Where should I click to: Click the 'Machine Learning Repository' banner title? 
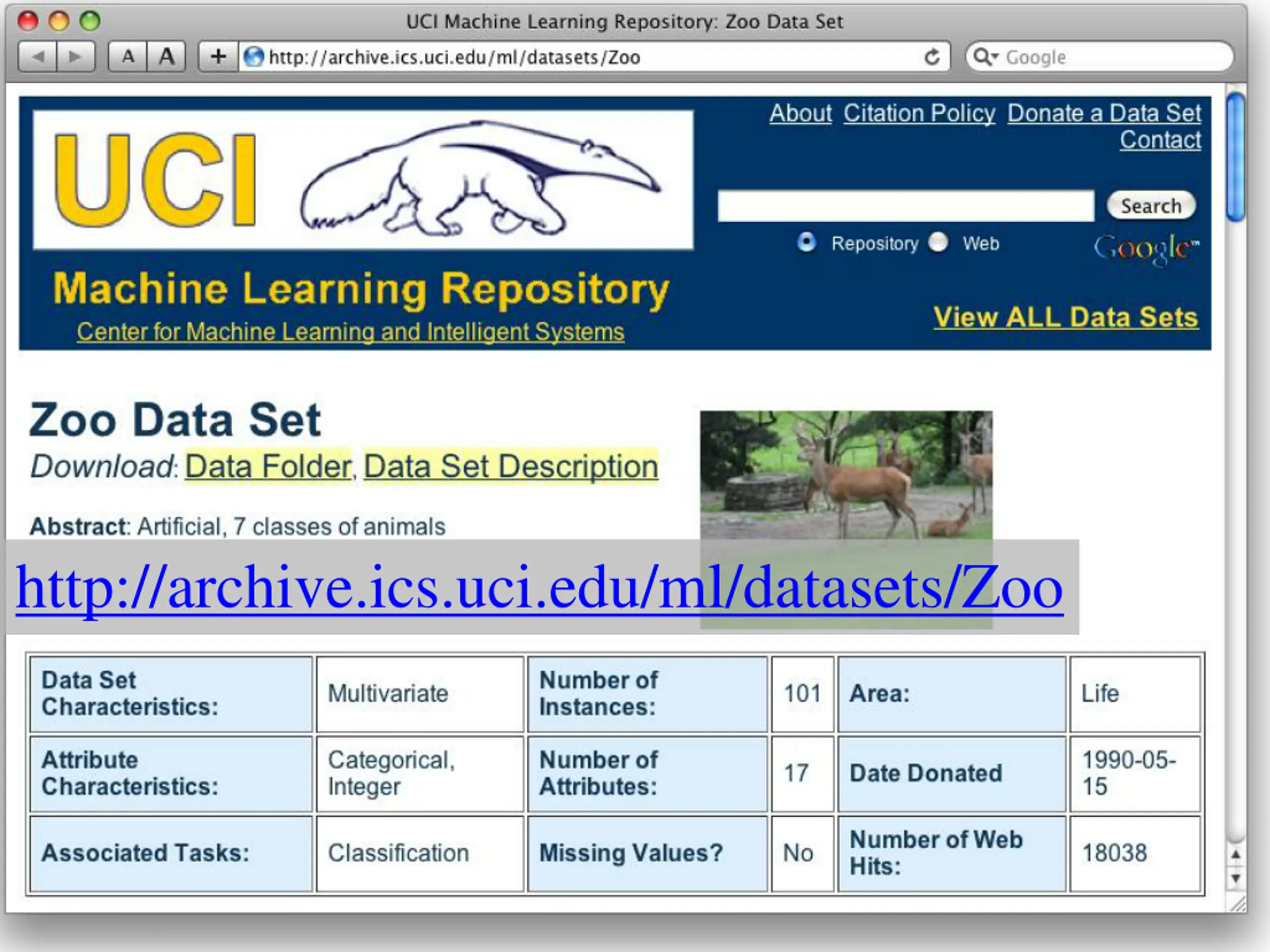361,289
